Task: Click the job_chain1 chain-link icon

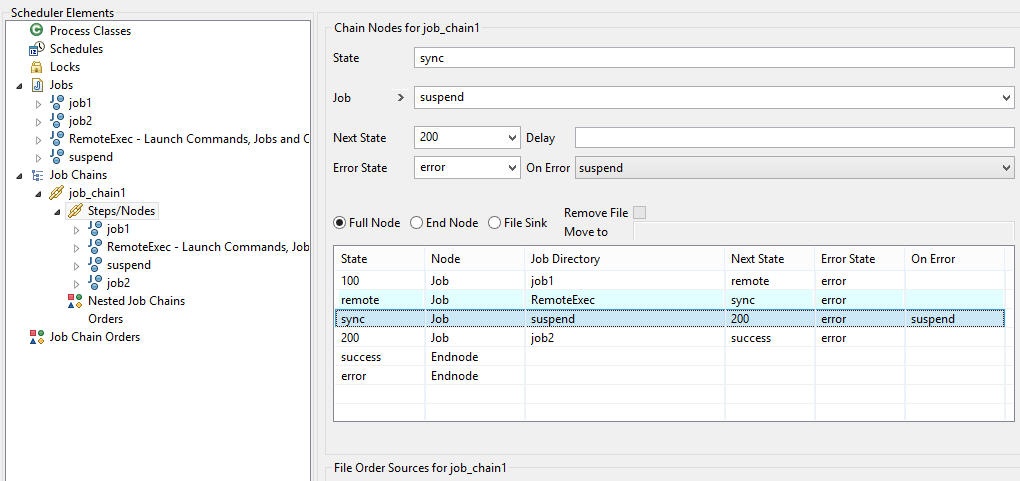Action: coord(57,193)
